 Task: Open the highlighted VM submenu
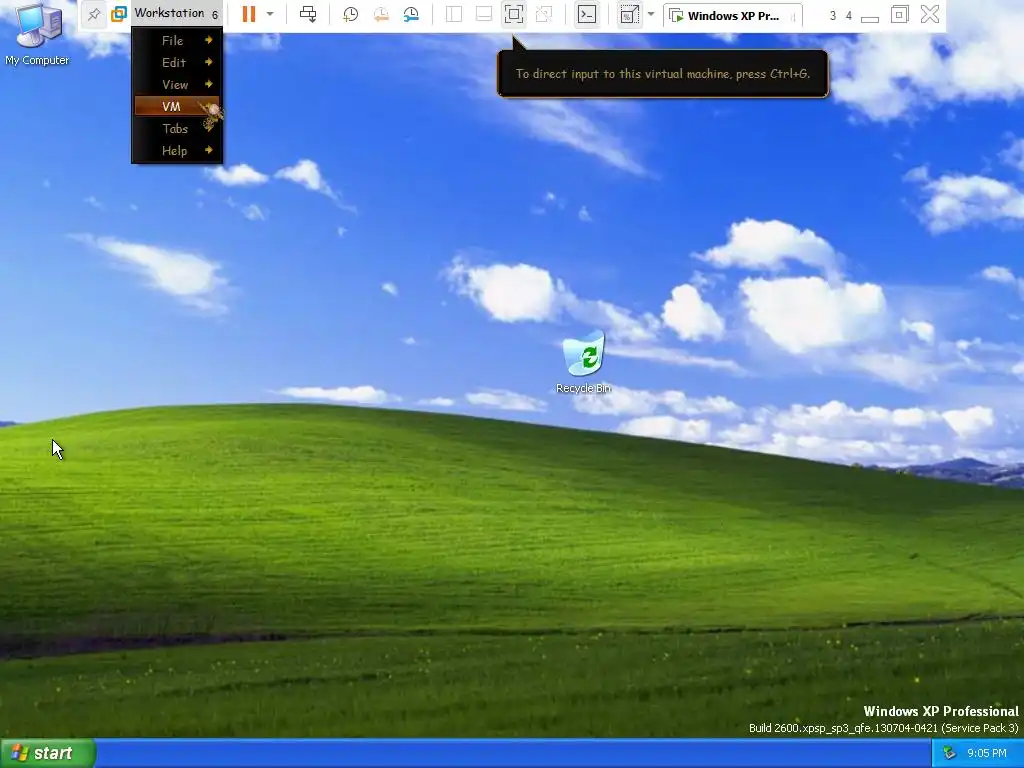pyautogui.click(x=177, y=106)
